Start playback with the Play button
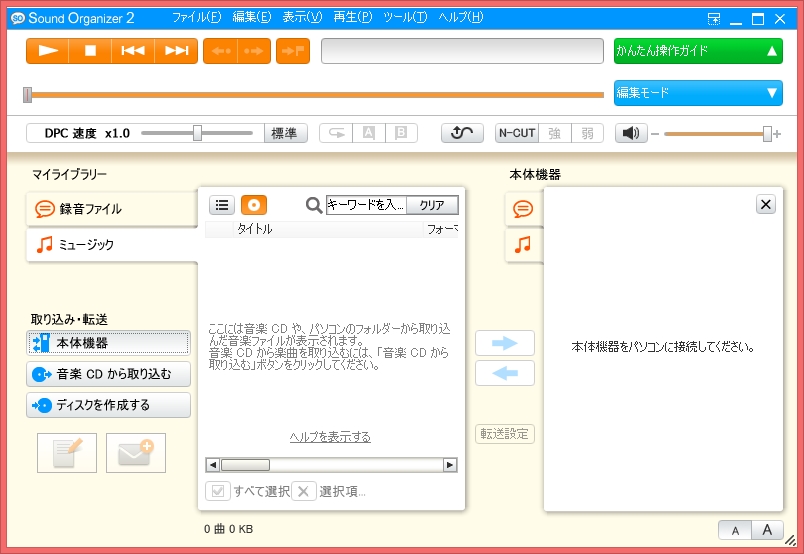 (x=48, y=51)
